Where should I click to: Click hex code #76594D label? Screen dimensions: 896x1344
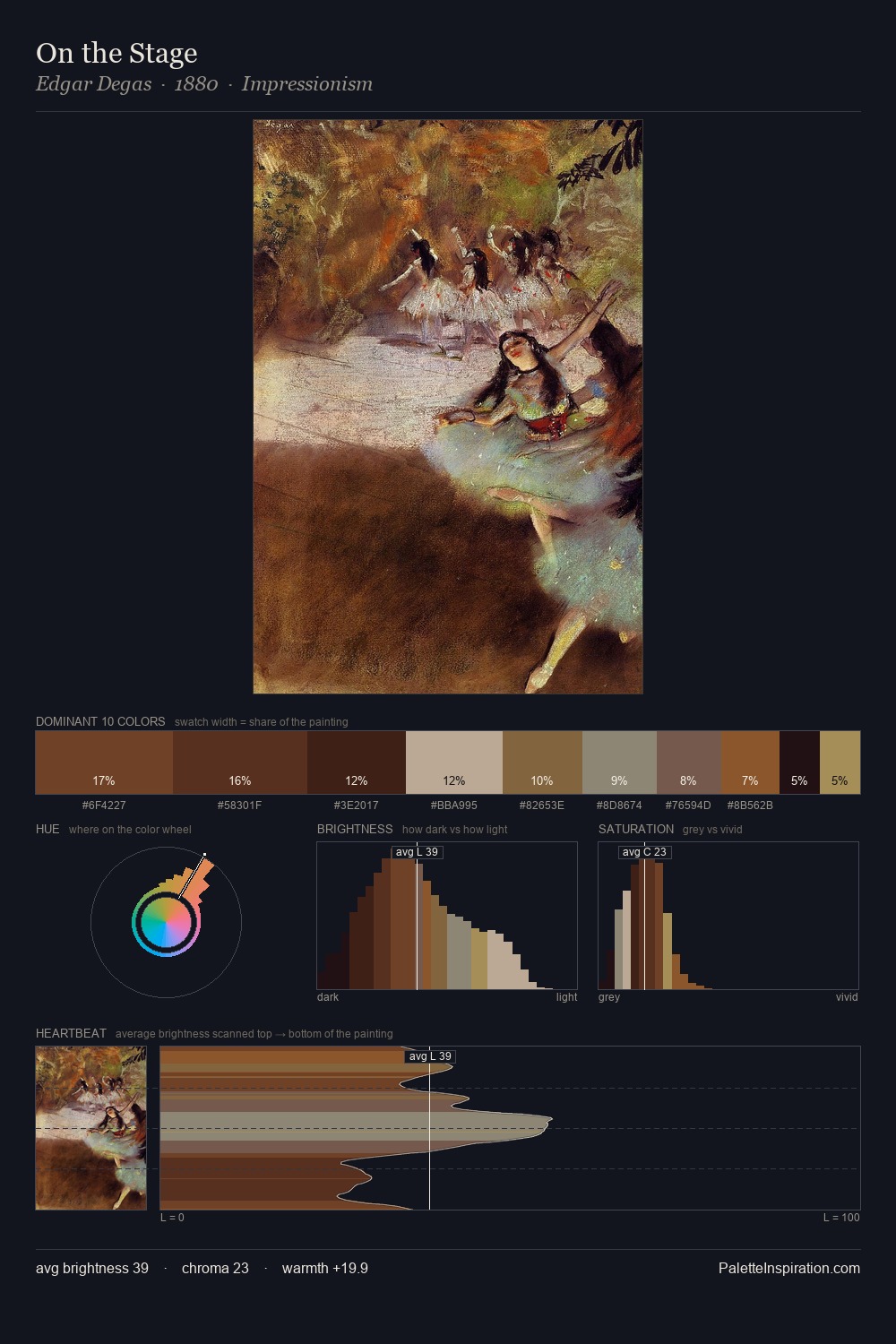click(x=688, y=806)
